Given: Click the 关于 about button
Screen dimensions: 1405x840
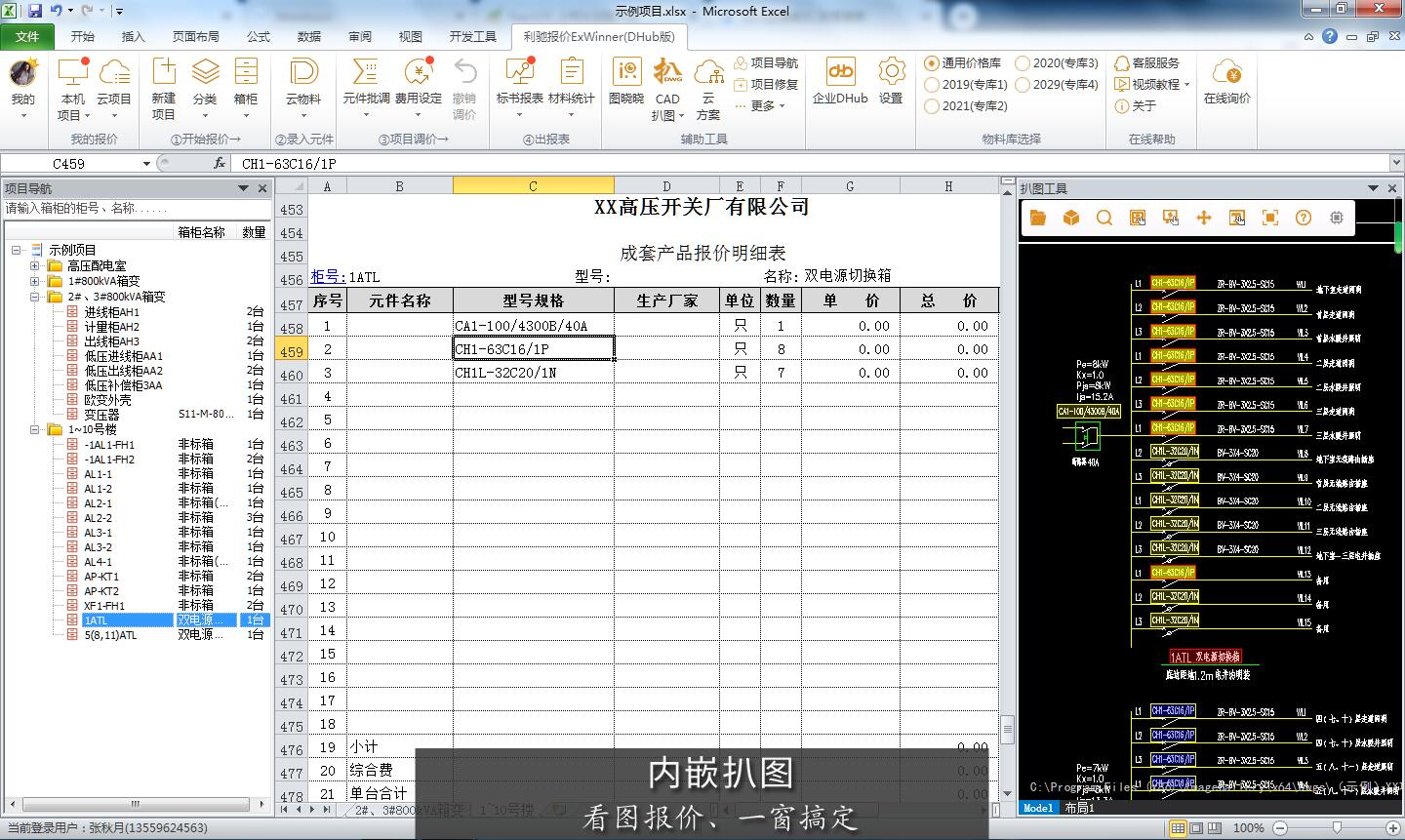Looking at the screenshot, I should [1137, 105].
